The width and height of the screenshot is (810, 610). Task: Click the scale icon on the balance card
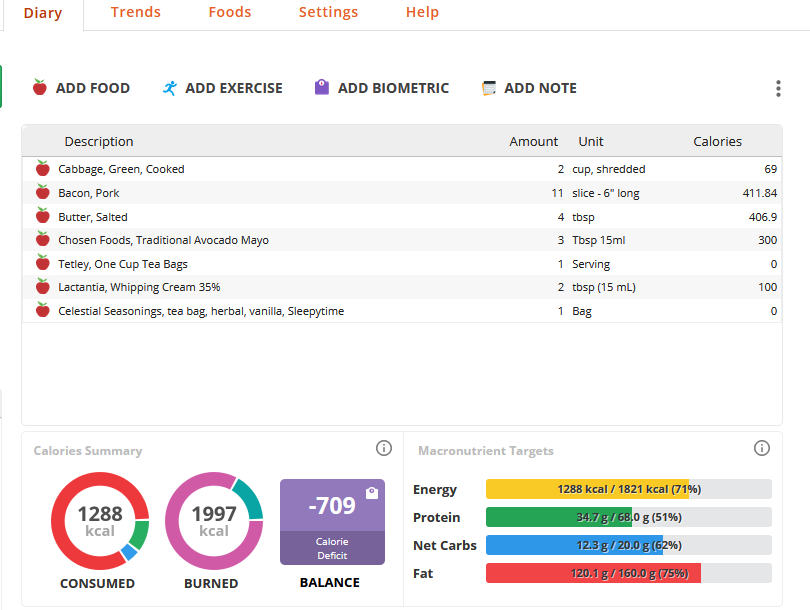372,493
